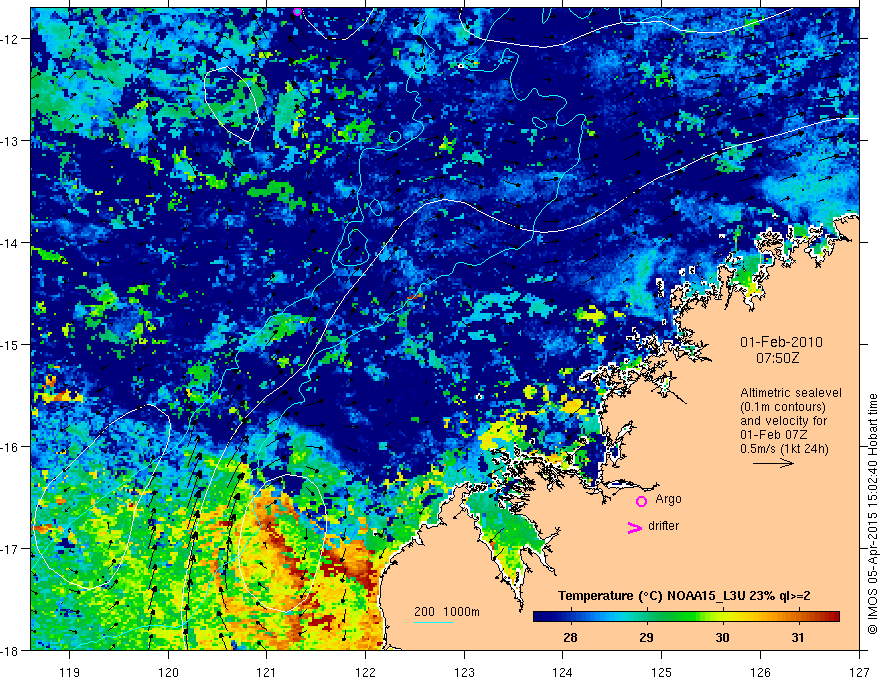Click the longitude axis label 121
Image resolution: width=880 pixels, height=680 pixels.
(x=267, y=672)
